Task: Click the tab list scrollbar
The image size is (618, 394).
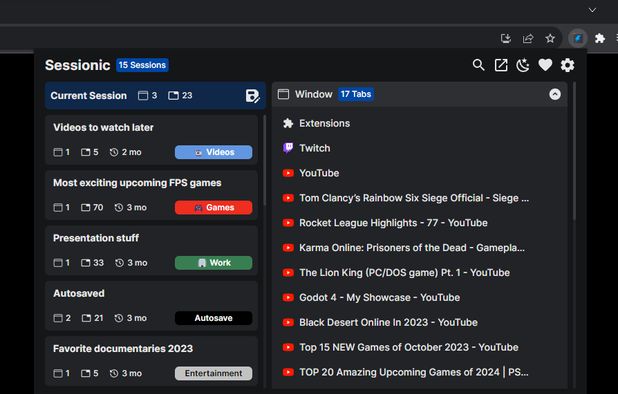Action: click(x=574, y=151)
